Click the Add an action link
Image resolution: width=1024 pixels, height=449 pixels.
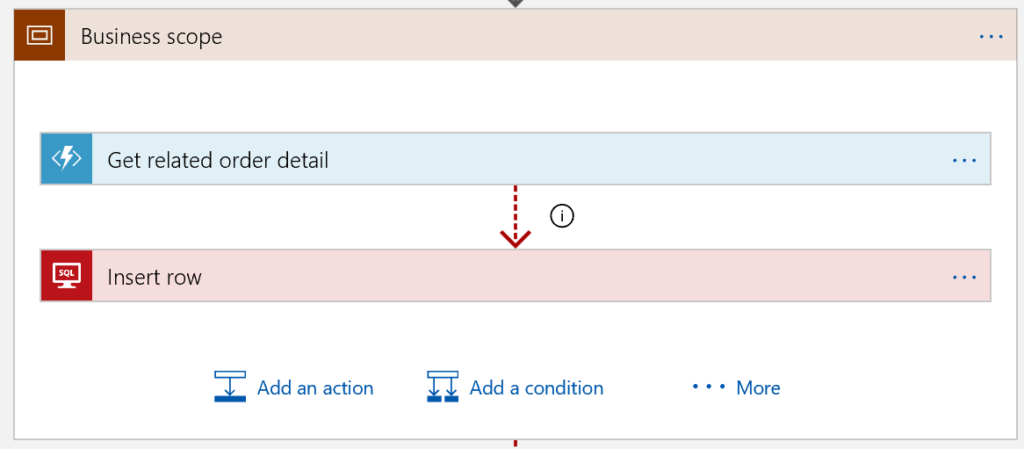click(315, 388)
